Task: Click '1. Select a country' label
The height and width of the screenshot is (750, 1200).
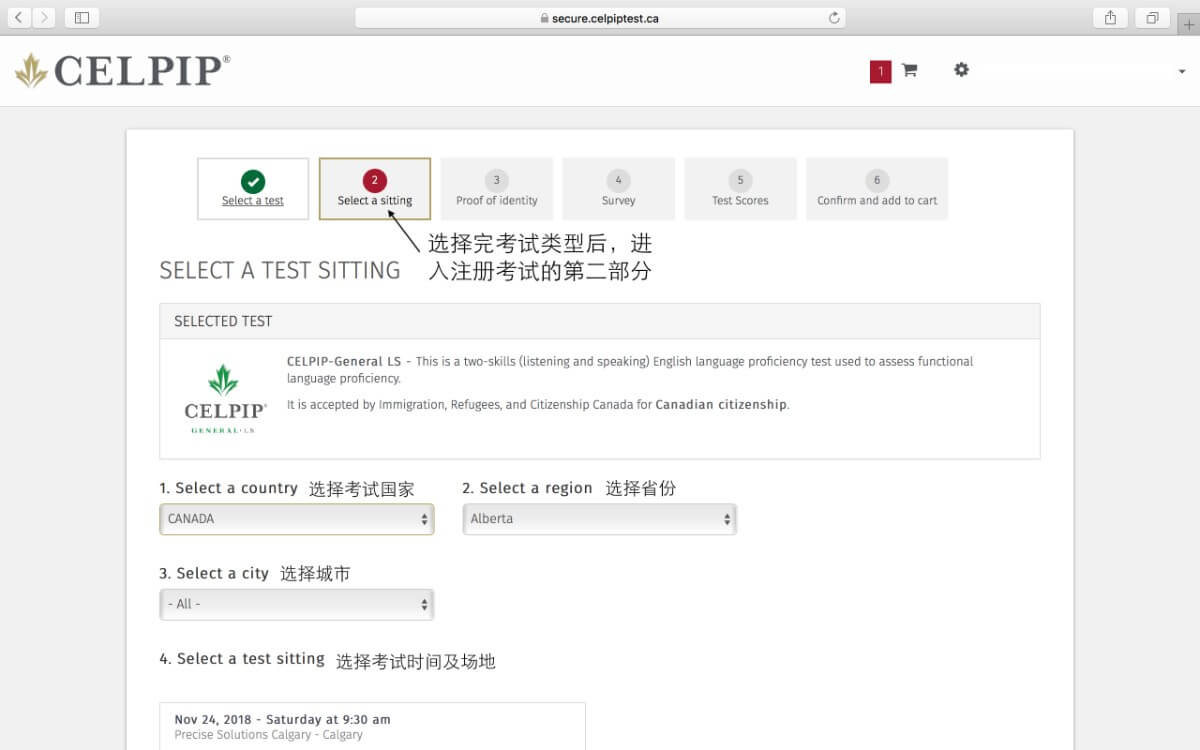Action: click(x=229, y=488)
